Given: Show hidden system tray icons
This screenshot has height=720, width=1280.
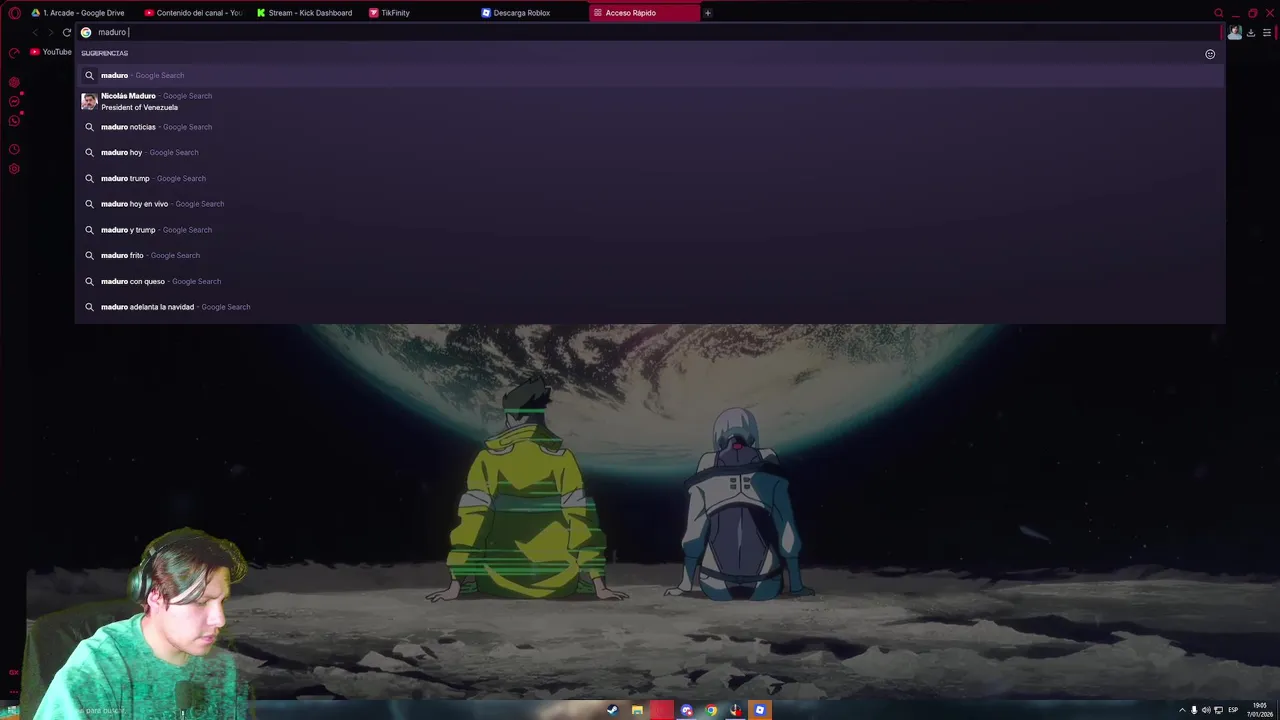Looking at the screenshot, I should click(1182, 710).
